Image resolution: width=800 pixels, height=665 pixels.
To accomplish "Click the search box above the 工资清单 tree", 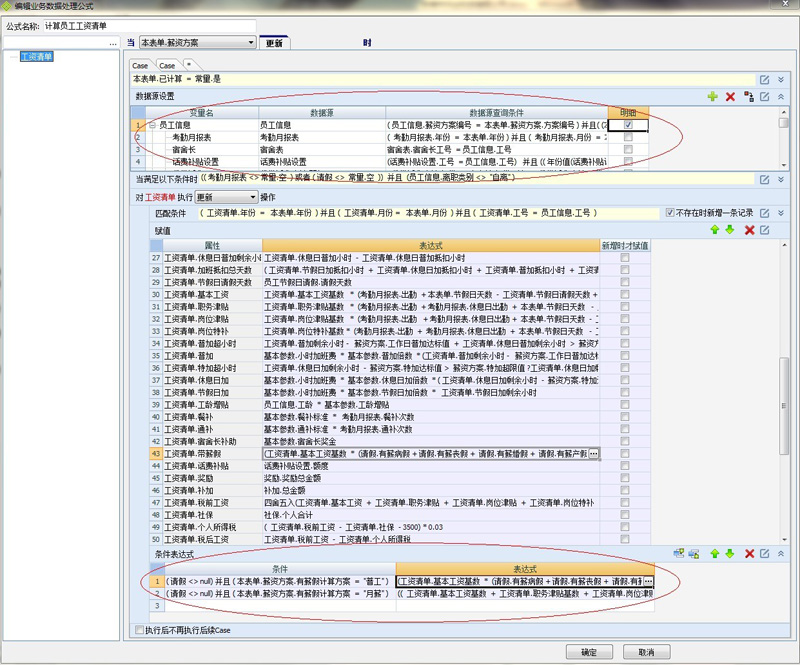I will pyautogui.click(x=55, y=43).
